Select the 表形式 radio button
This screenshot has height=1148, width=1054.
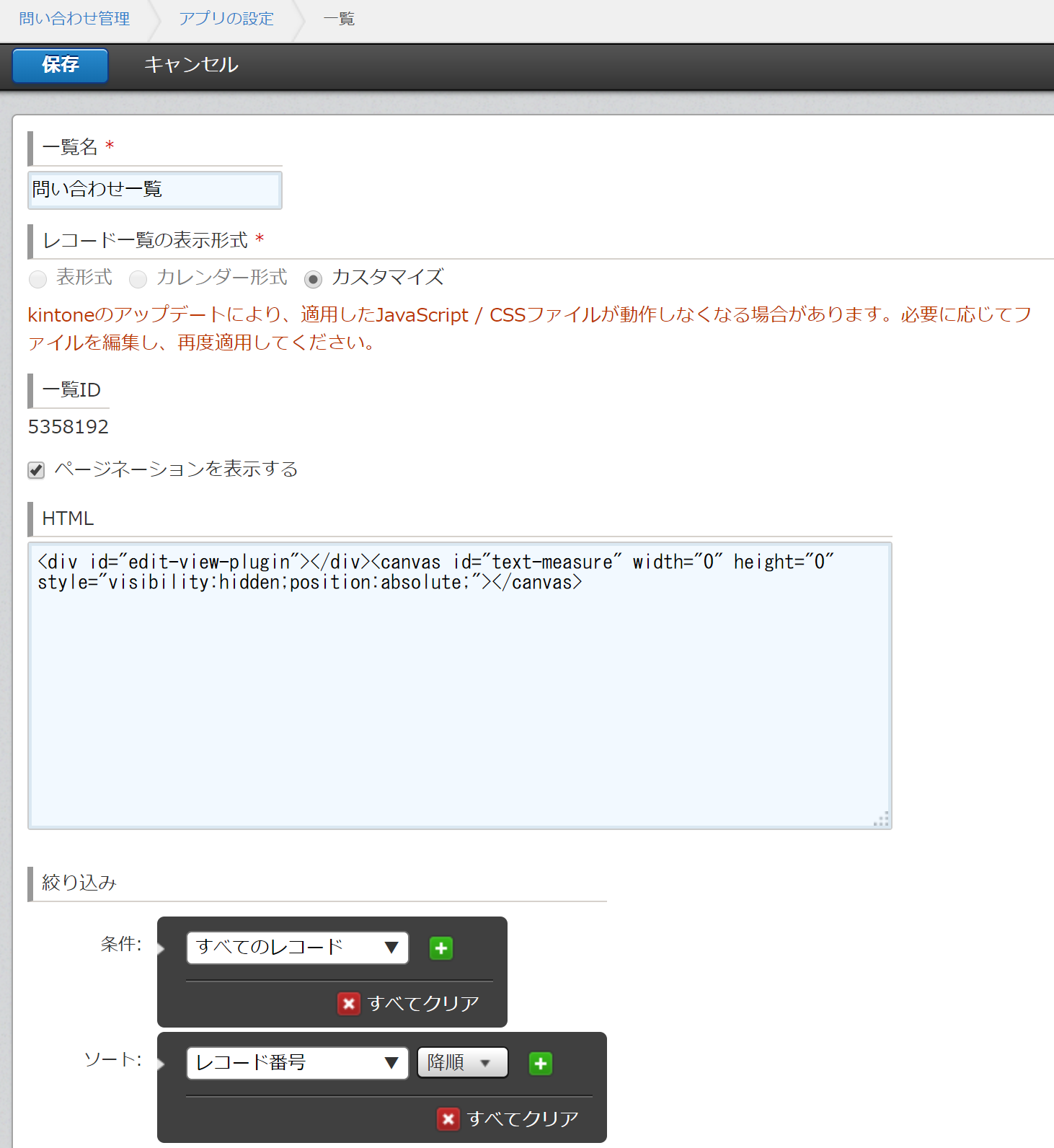point(37,278)
